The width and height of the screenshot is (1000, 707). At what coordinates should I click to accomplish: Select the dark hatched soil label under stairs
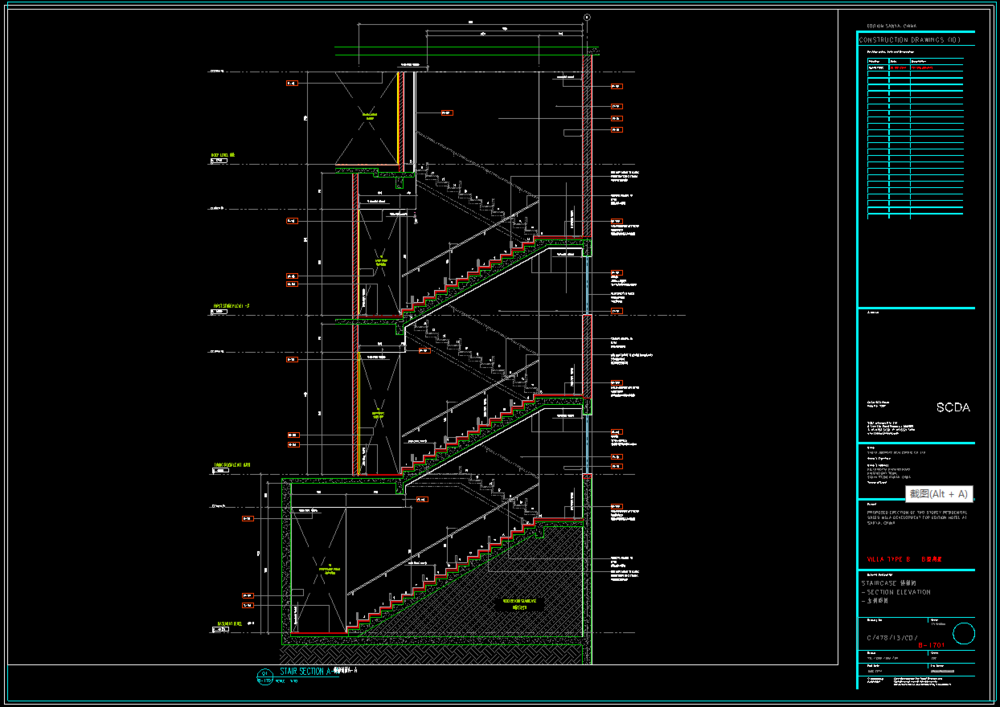(520, 604)
